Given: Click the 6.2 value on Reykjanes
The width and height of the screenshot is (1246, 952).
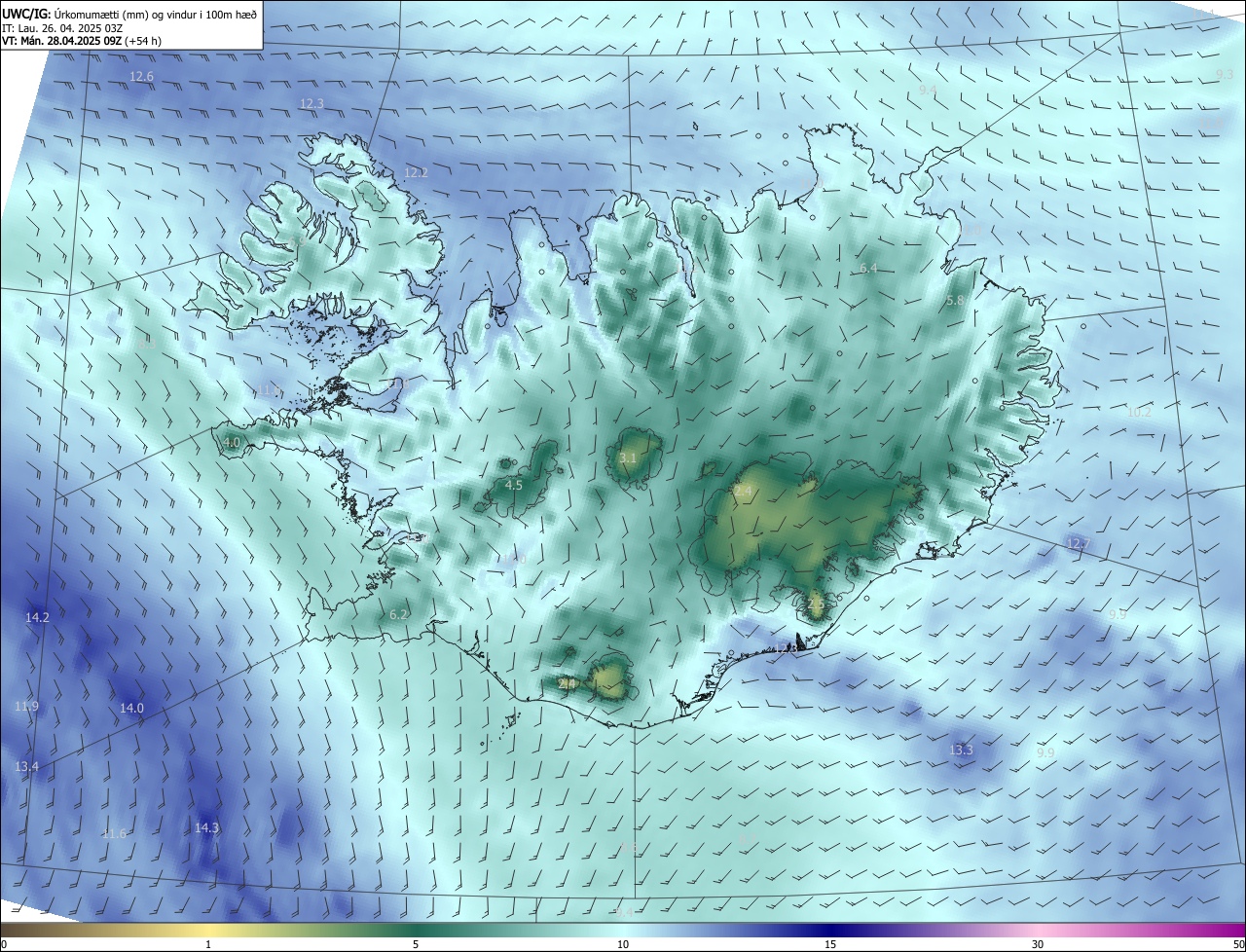Looking at the screenshot, I should [398, 614].
